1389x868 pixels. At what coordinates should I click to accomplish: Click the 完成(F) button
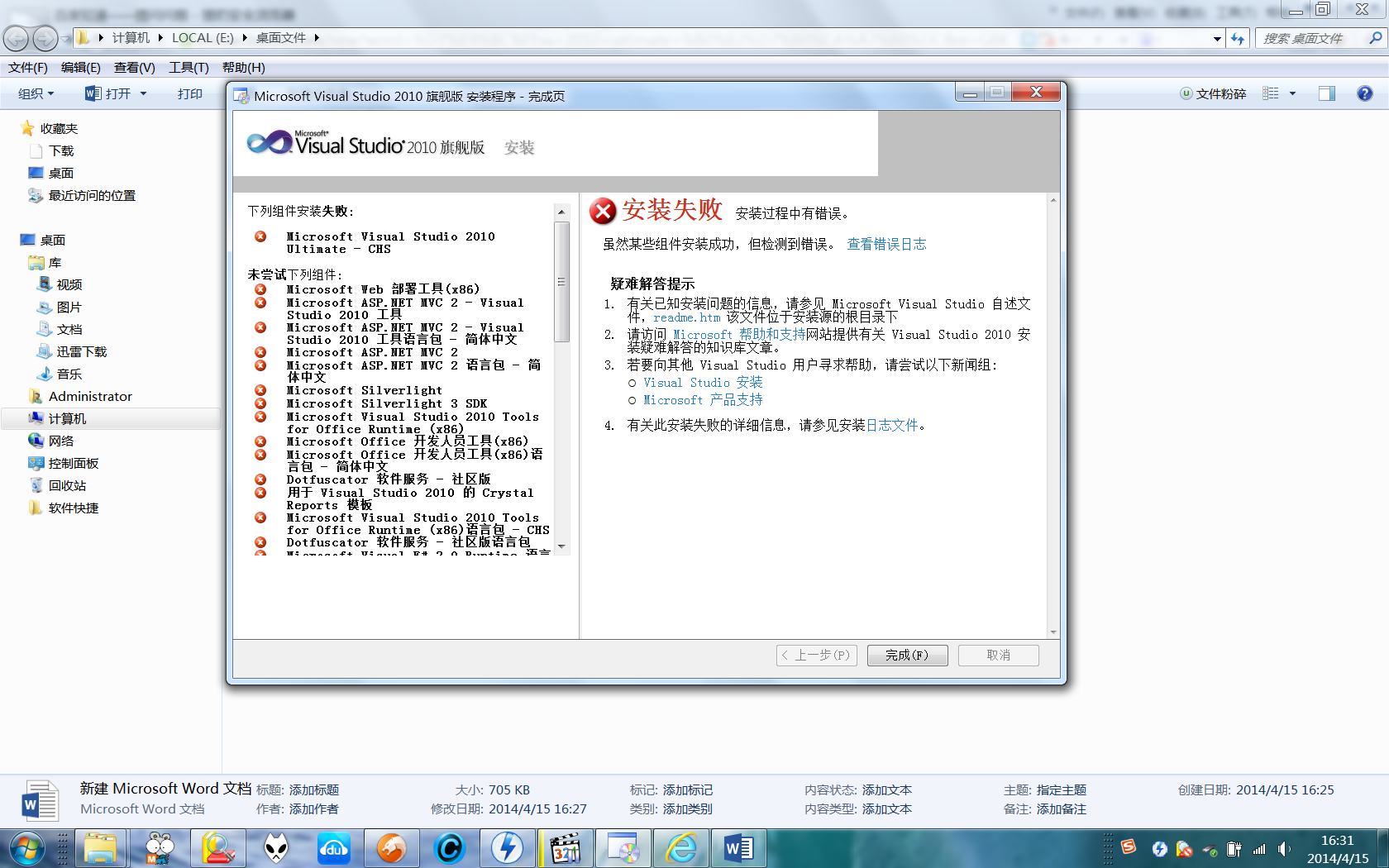click(907, 655)
